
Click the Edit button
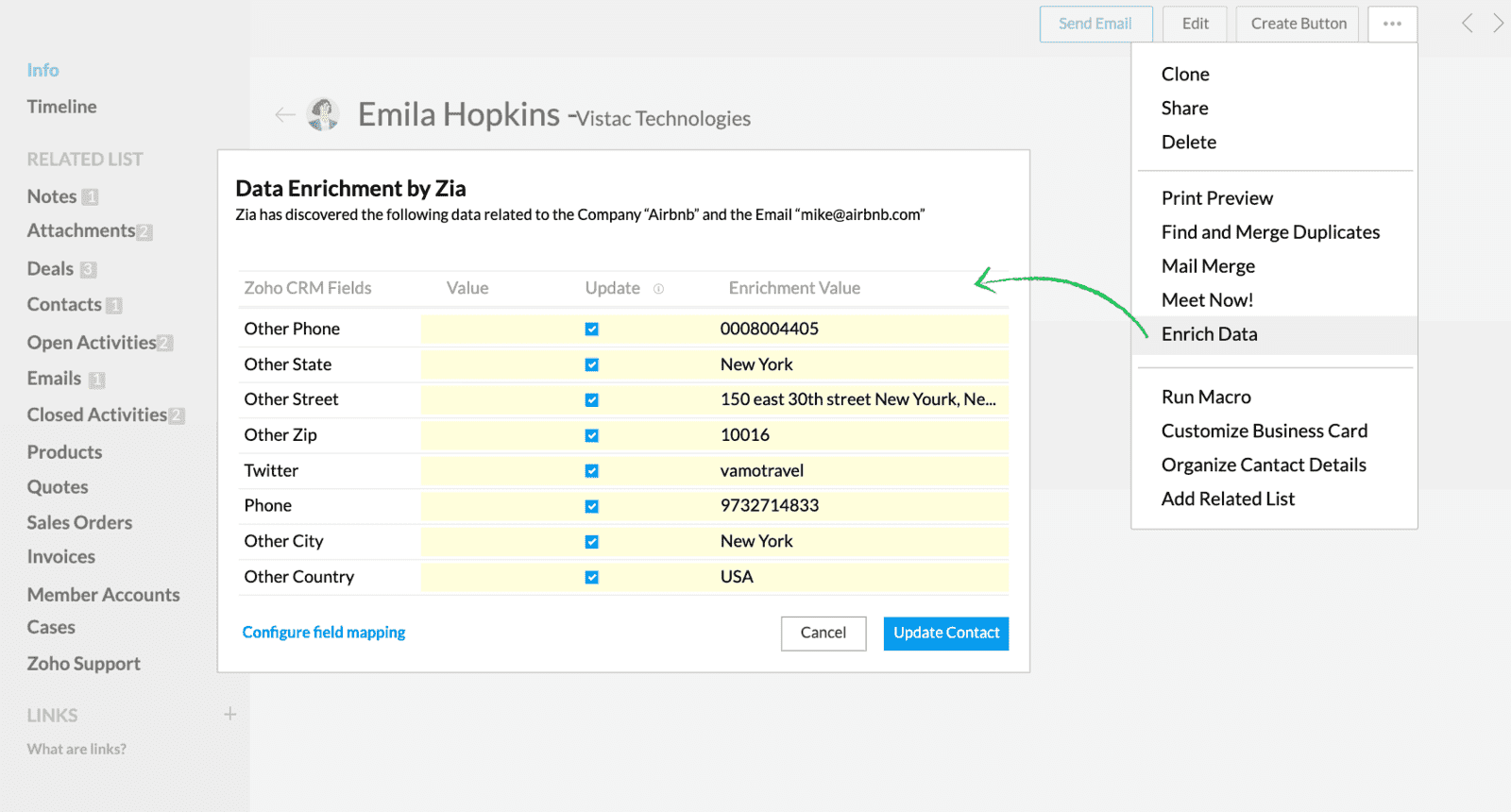1195,24
